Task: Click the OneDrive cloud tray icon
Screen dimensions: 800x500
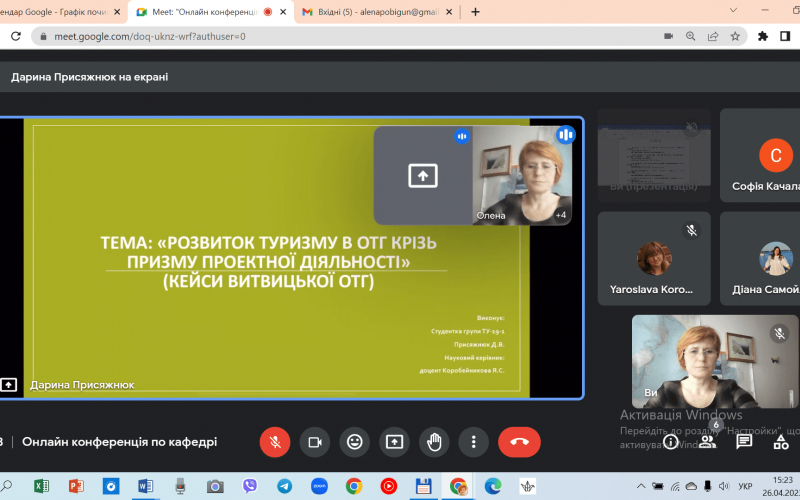Action: pos(691,486)
